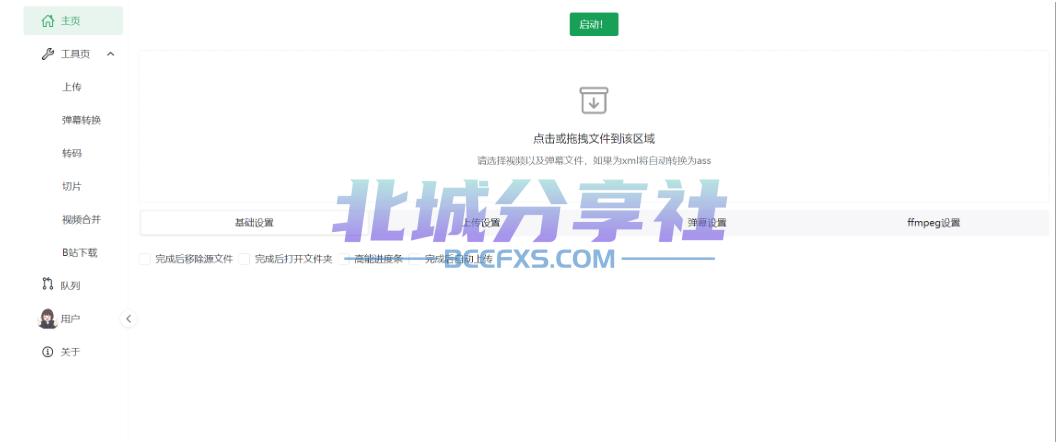Image resolution: width=1061 pixels, height=442 pixels.
Task: Open the 上传 tool page
Action: 72,87
